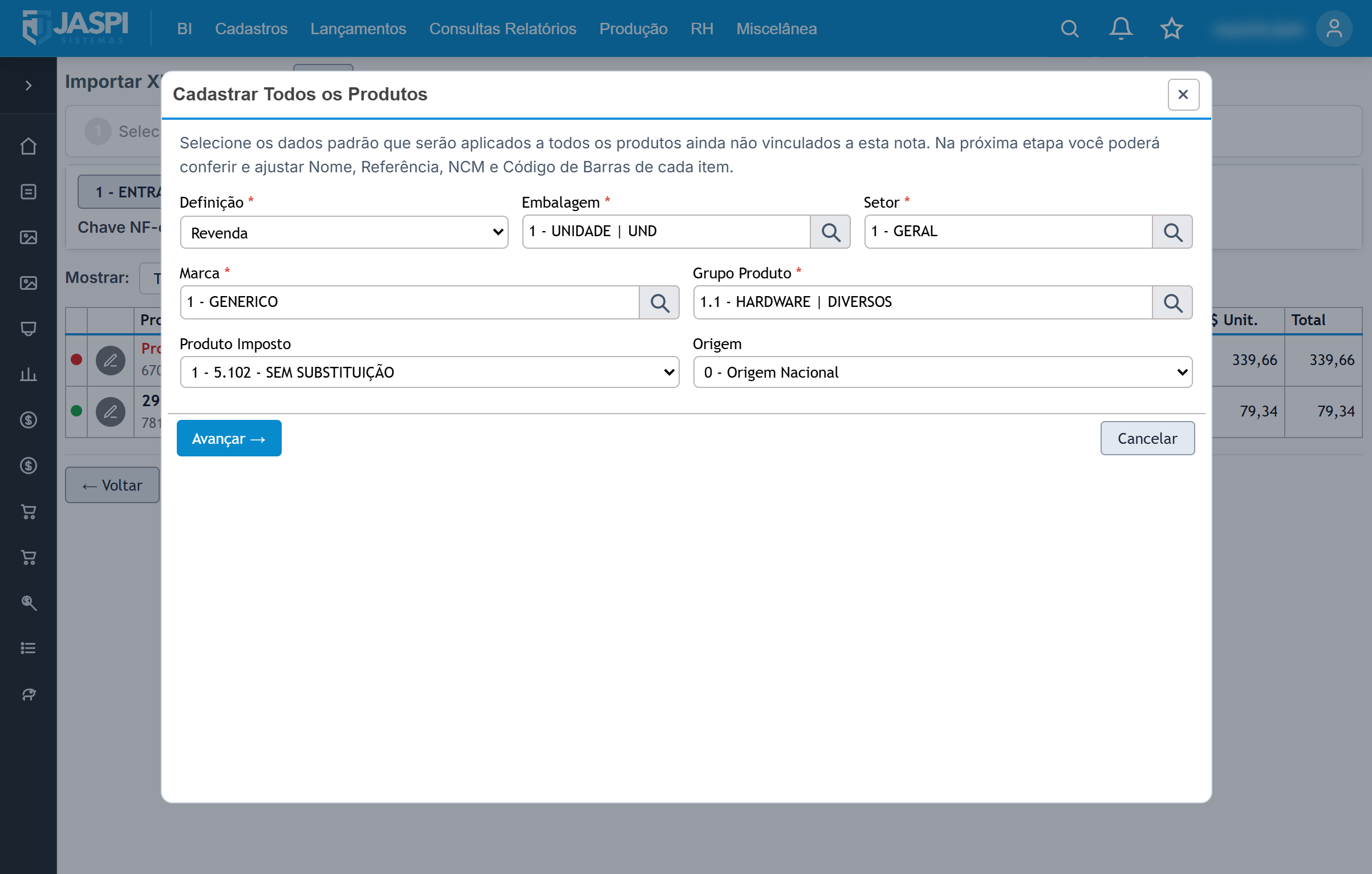Open Produto Imposto dropdown

pyautogui.click(x=429, y=373)
